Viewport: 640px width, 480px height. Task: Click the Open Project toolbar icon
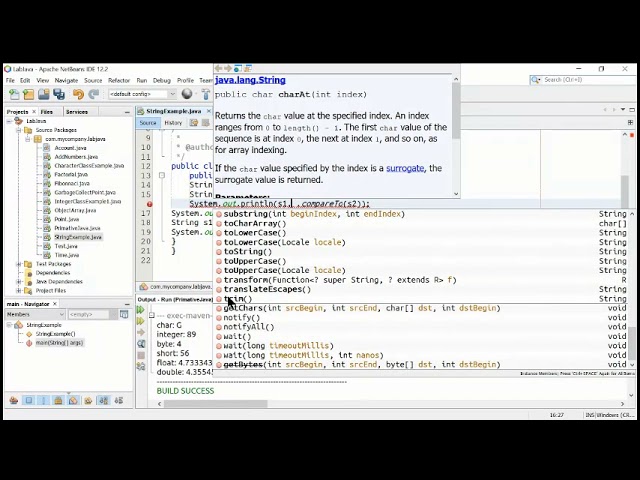point(44,94)
